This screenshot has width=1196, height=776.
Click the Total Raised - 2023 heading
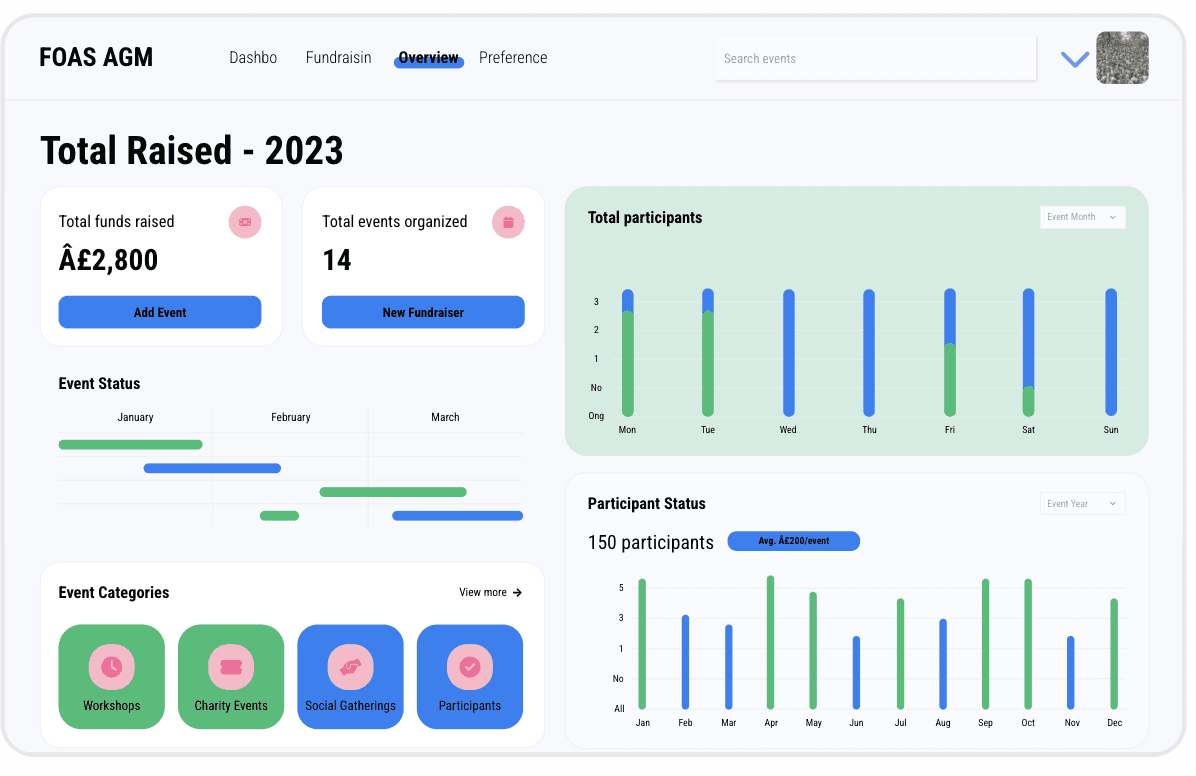click(x=191, y=150)
